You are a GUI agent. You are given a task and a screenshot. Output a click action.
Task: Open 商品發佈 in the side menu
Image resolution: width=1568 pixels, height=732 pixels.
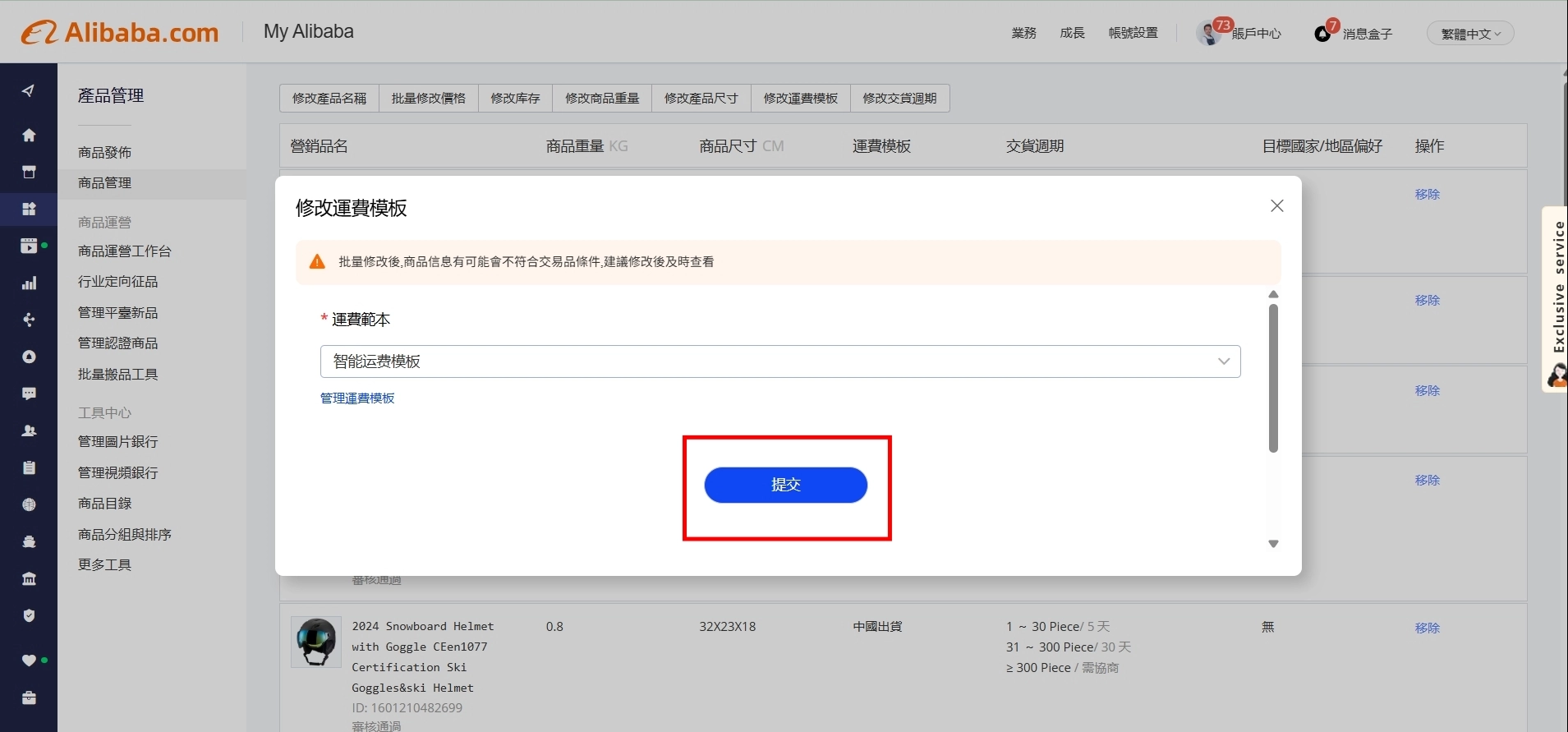104,152
